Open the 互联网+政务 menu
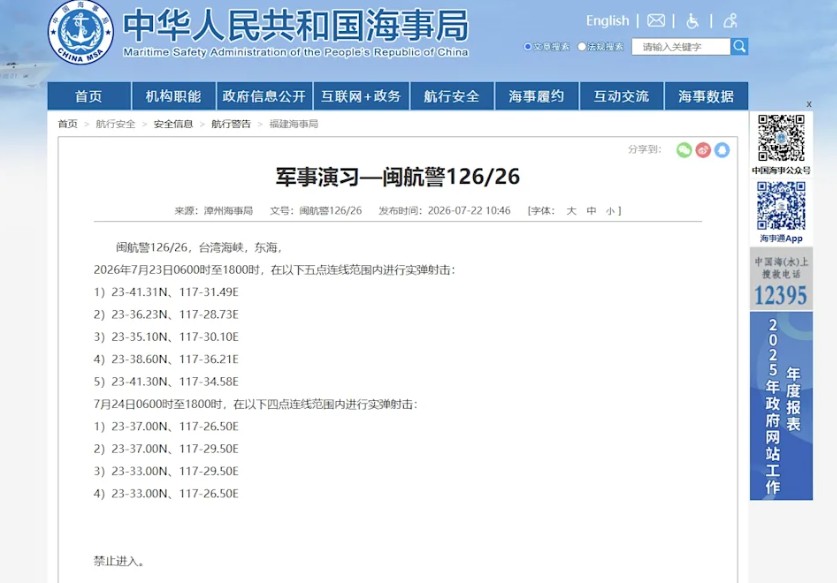Image resolution: width=837 pixels, height=583 pixels. pos(361,96)
